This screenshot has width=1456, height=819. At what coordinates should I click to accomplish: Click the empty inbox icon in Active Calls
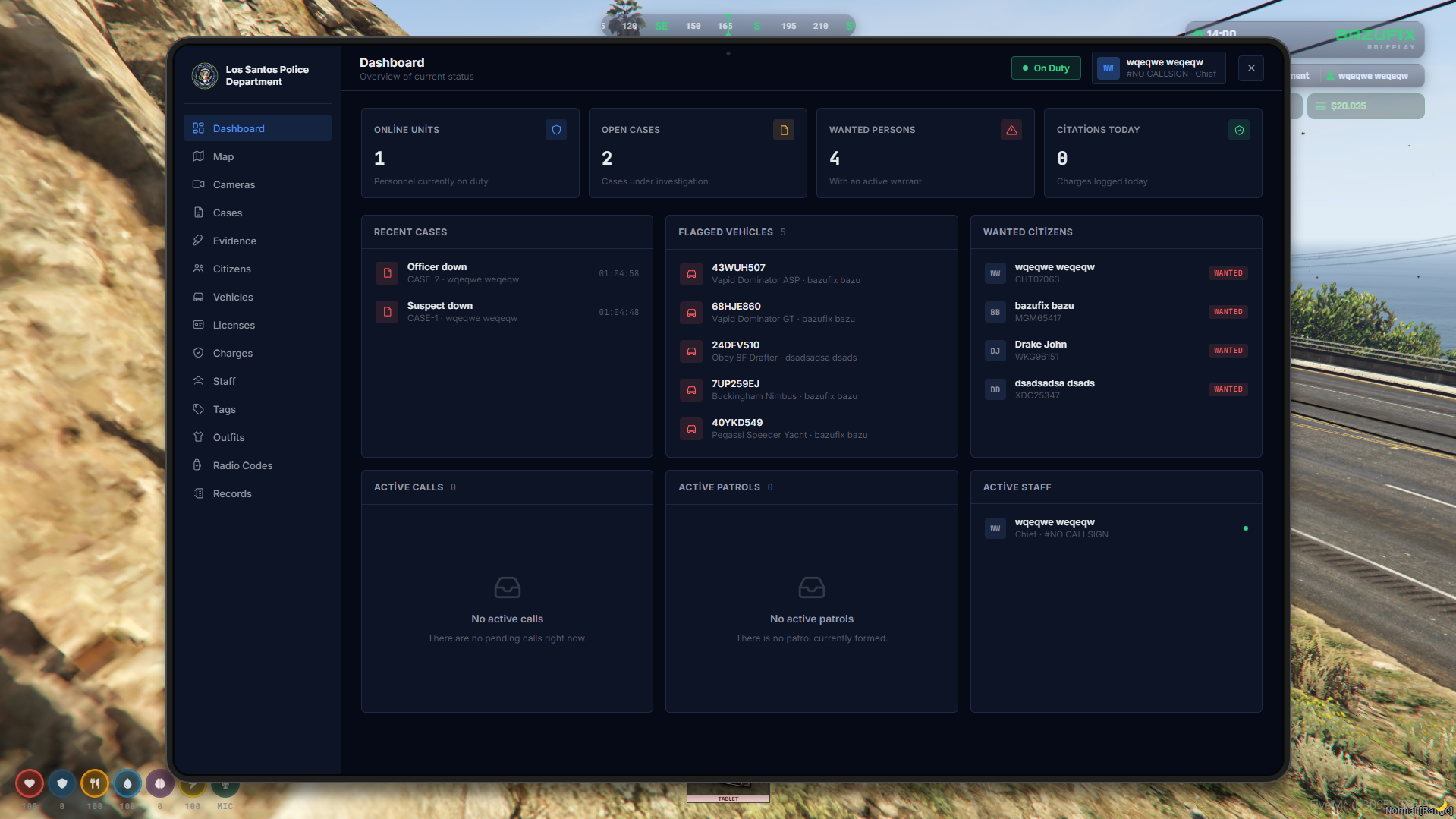(x=508, y=587)
